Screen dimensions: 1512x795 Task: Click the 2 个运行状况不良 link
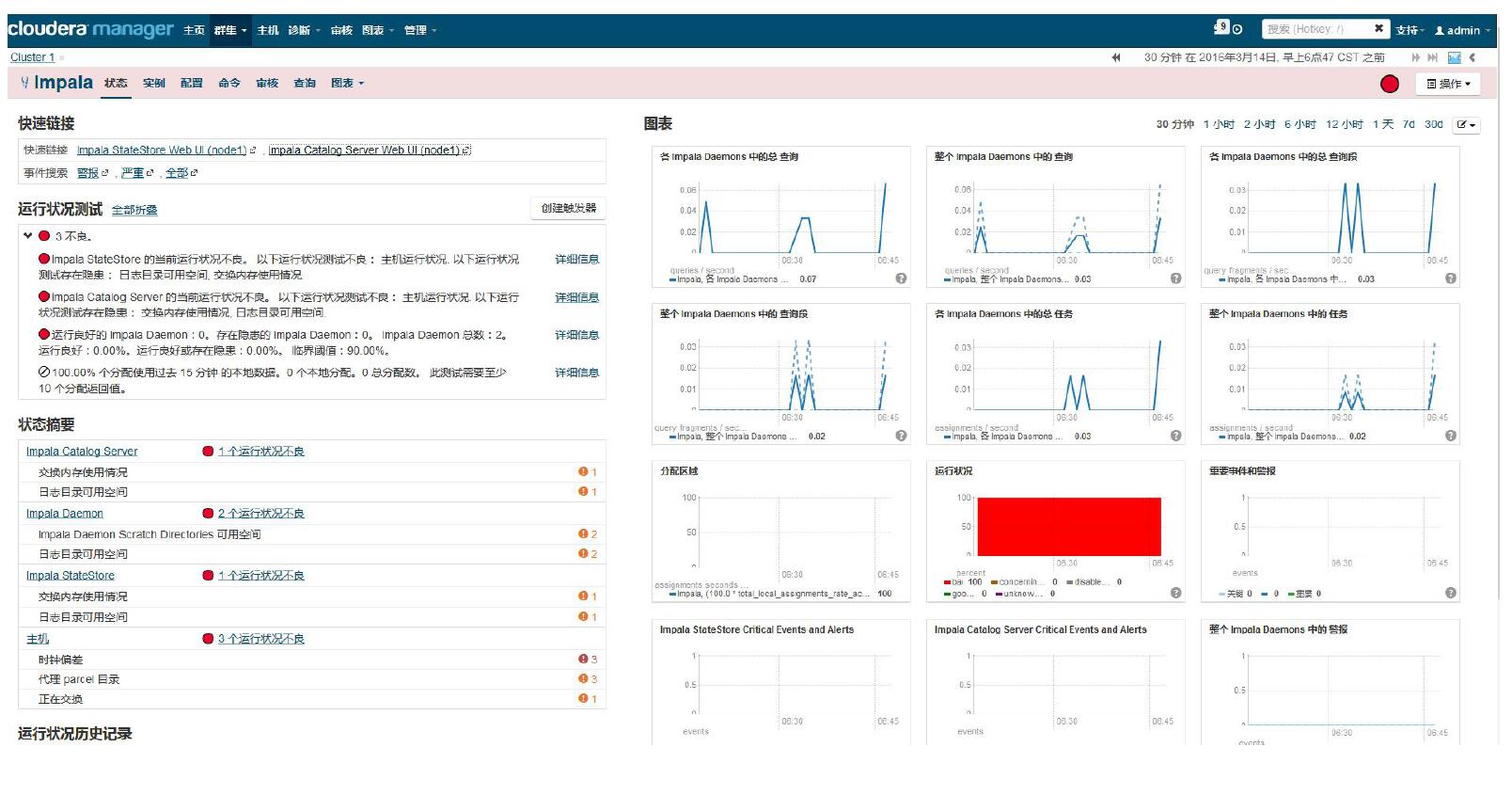point(261,514)
